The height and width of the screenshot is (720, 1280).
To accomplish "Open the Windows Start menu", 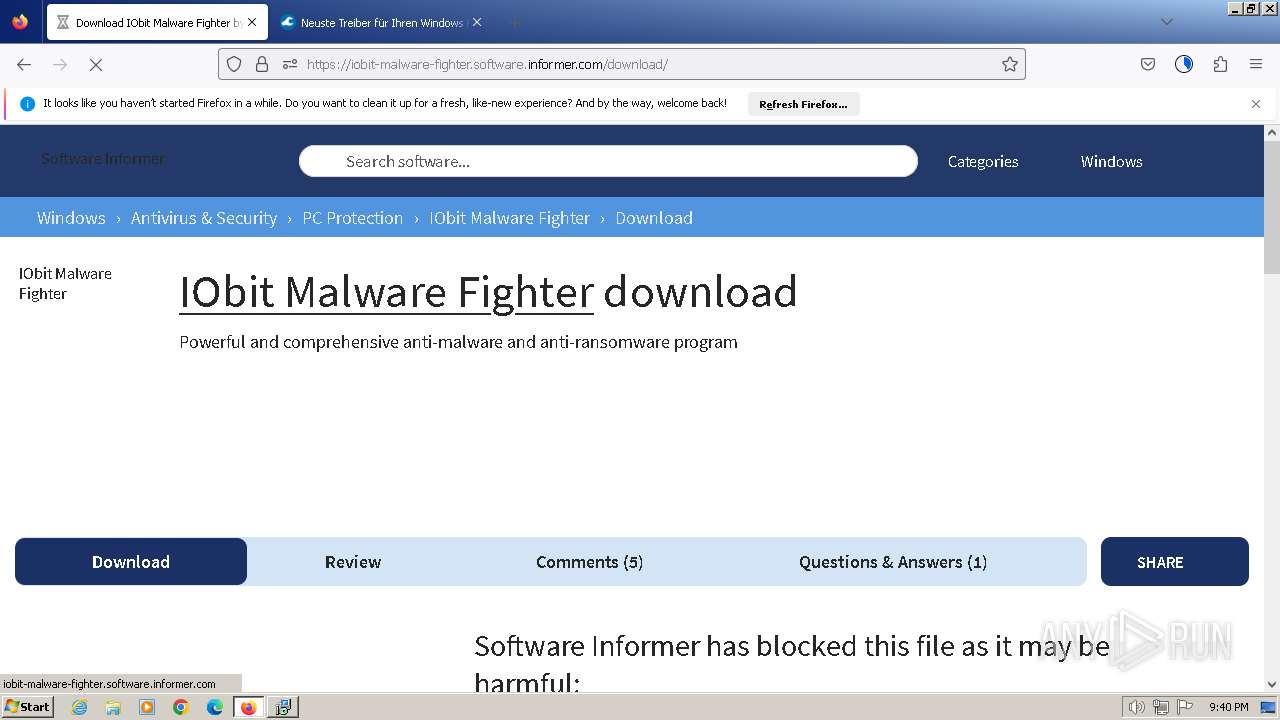I will click(27, 707).
